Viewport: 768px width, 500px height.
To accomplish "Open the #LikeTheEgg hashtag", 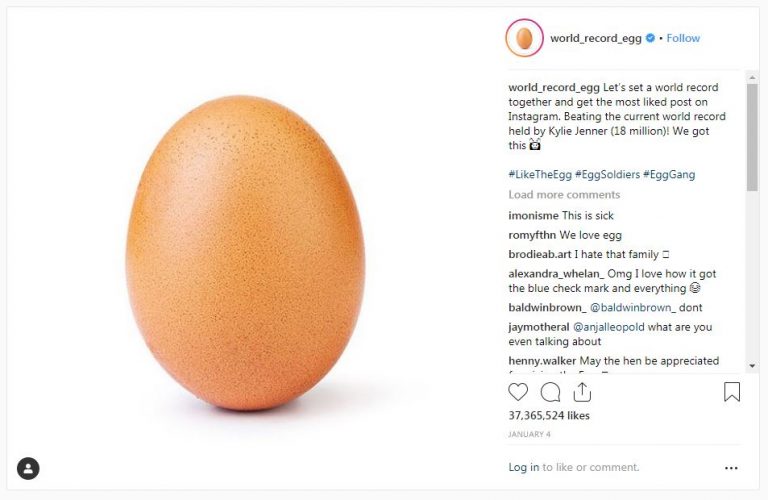I will tap(539, 174).
